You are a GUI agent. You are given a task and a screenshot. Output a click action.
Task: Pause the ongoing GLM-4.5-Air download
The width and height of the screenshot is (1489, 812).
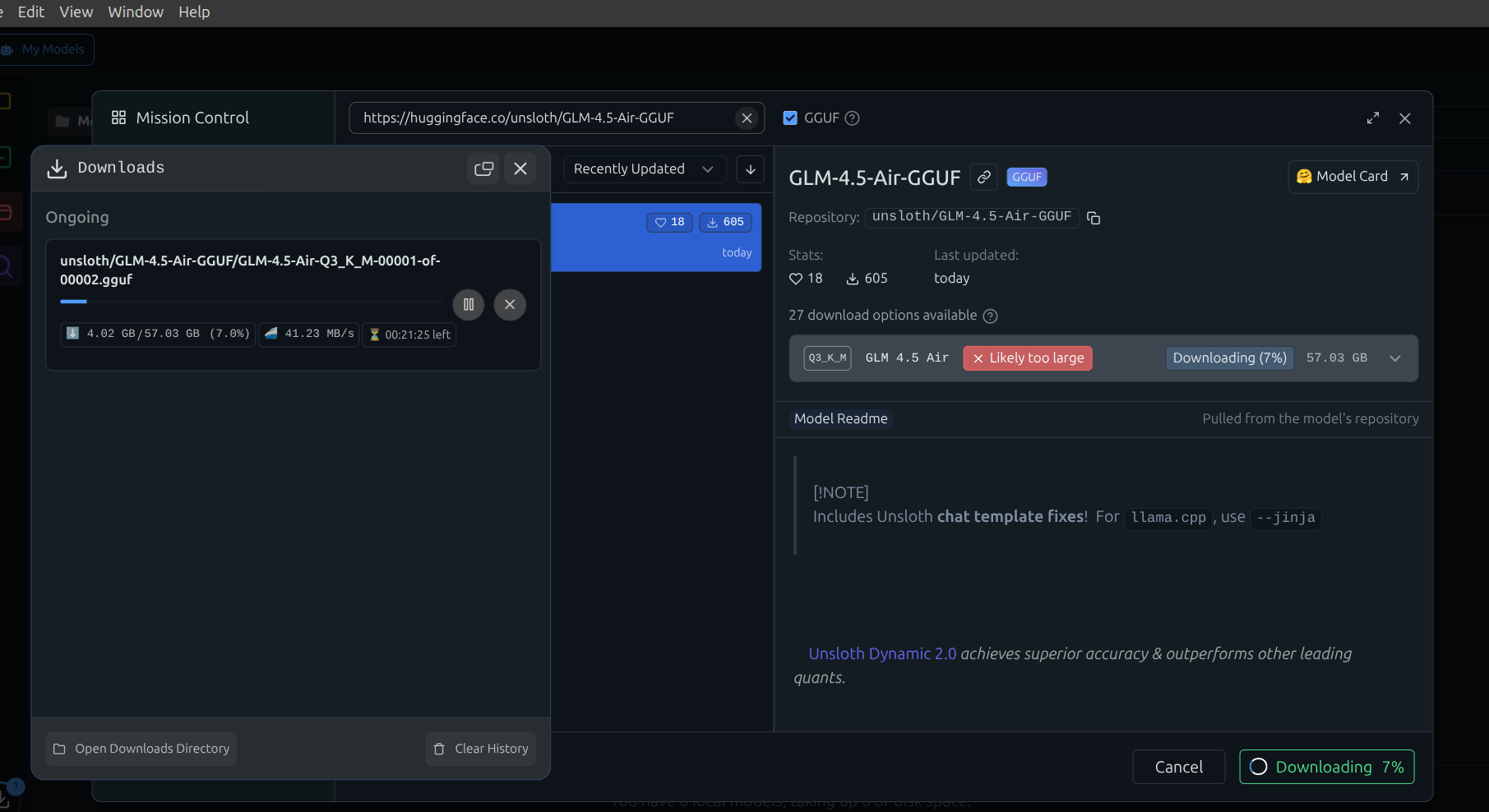point(469,305)
